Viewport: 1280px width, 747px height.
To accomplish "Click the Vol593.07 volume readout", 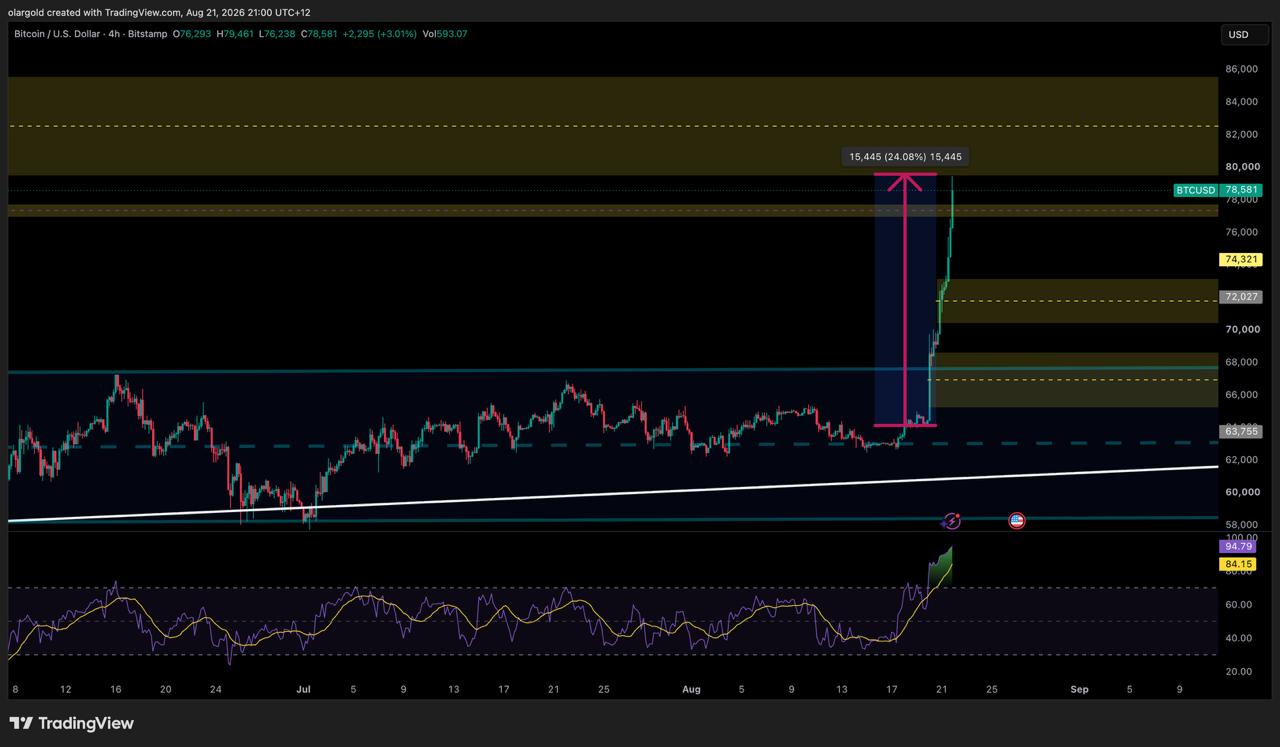I will tap(444, 34).
